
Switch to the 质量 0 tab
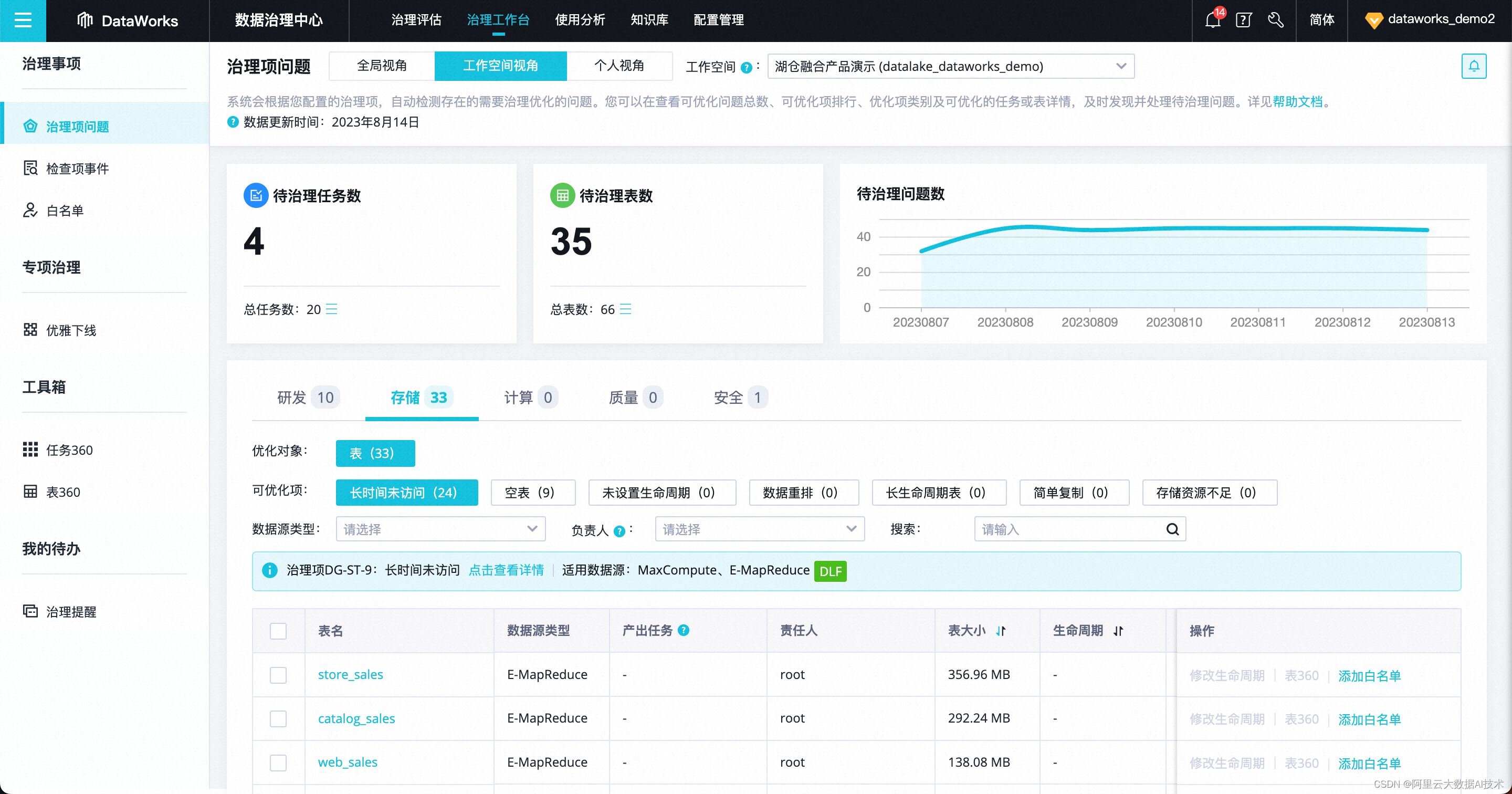tap(635, 398)
